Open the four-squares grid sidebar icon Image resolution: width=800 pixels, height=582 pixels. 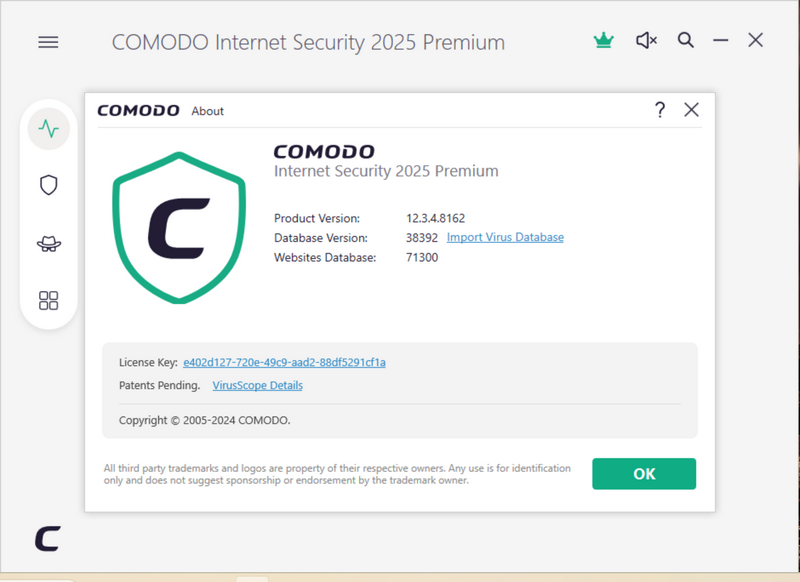[48, 300]
